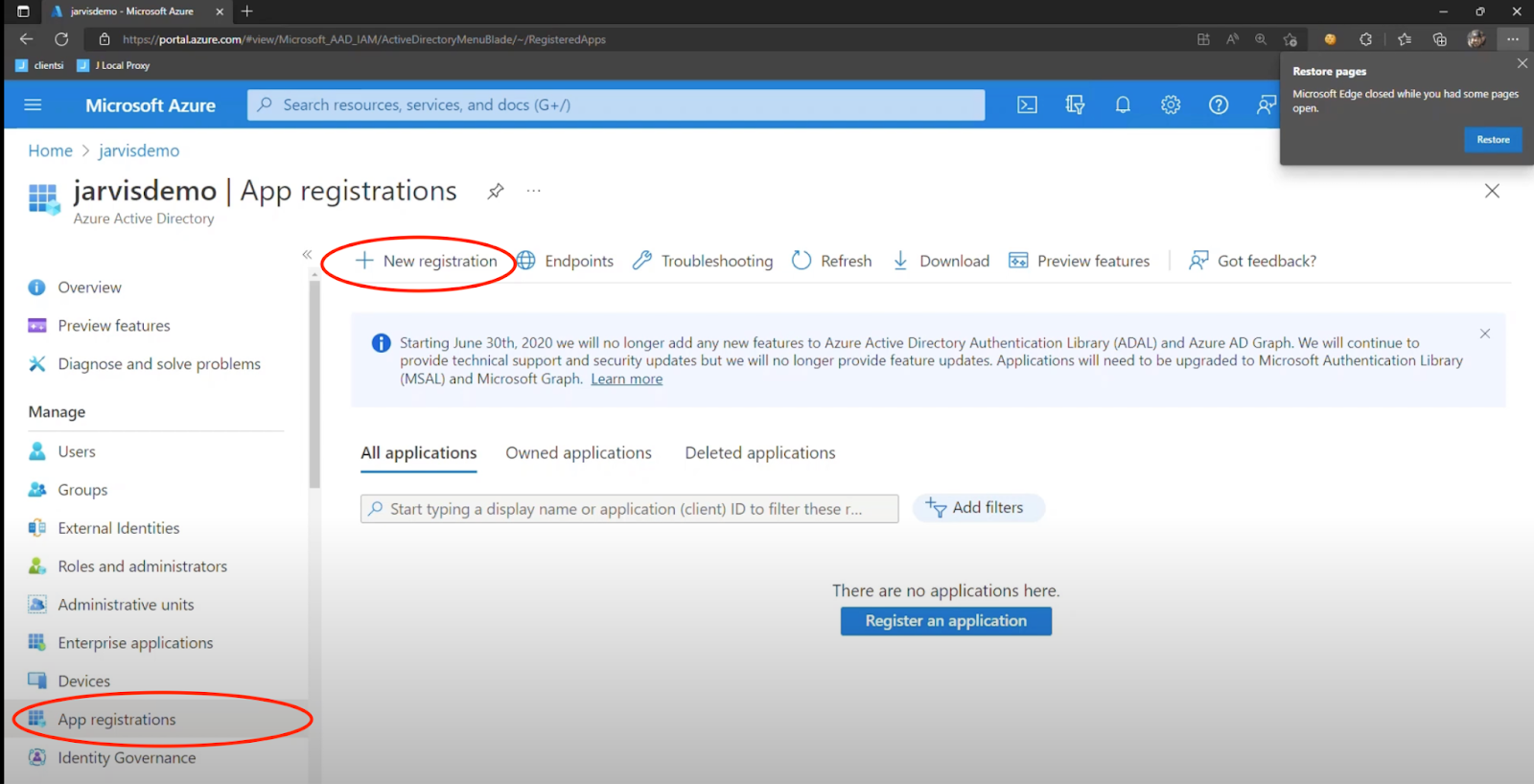Open Edge Settings and more menu
The image size is (1534, 784).
pos(1513,39)
